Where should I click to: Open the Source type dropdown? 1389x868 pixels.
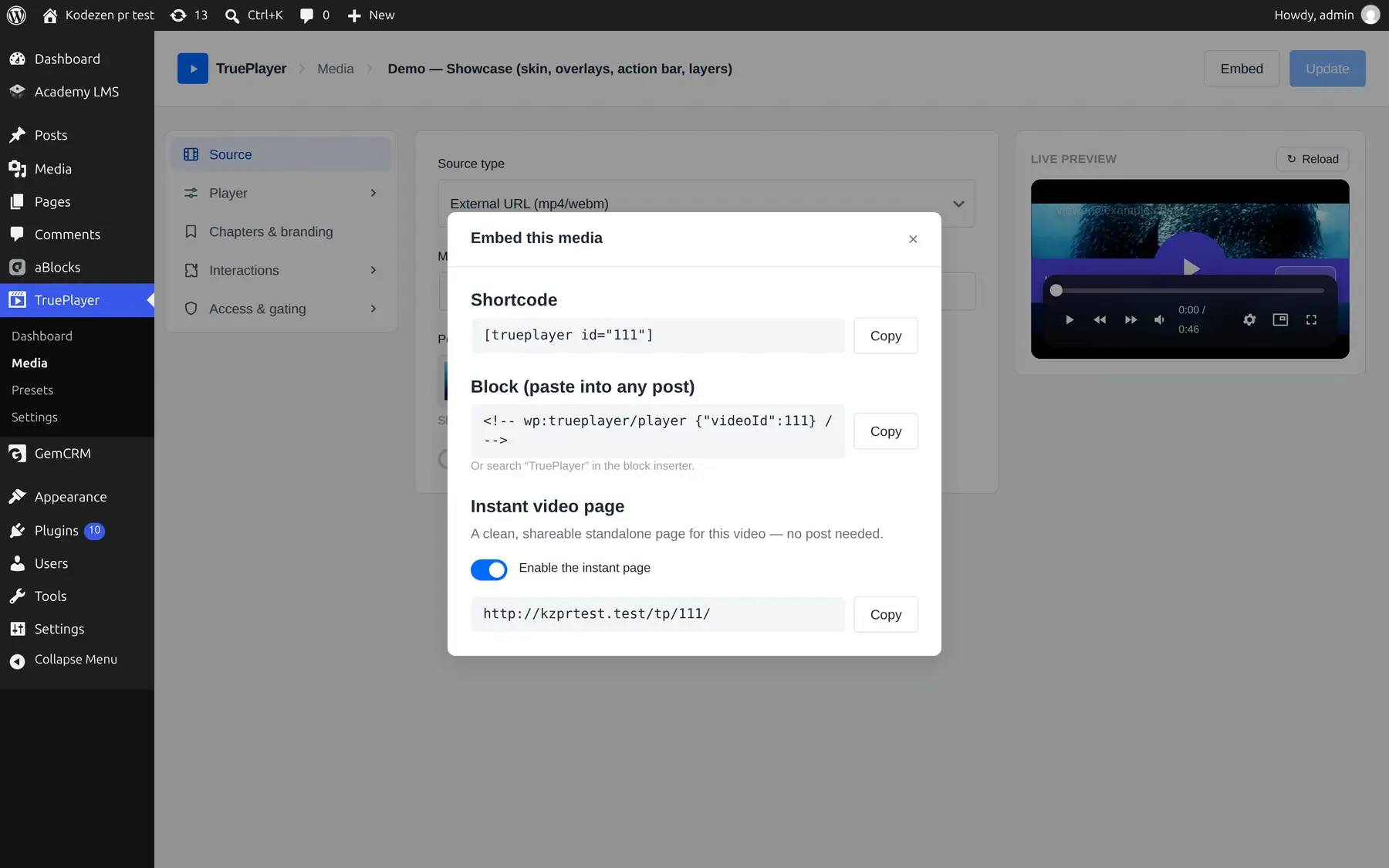[x=706, y=204]
